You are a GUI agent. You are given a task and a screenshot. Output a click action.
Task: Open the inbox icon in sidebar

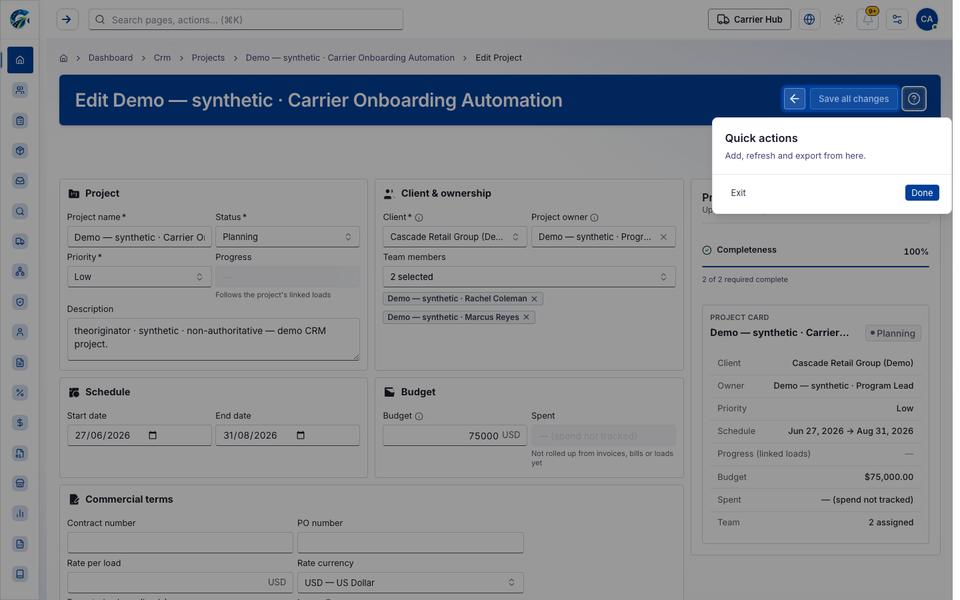click(x=20, y=181)
